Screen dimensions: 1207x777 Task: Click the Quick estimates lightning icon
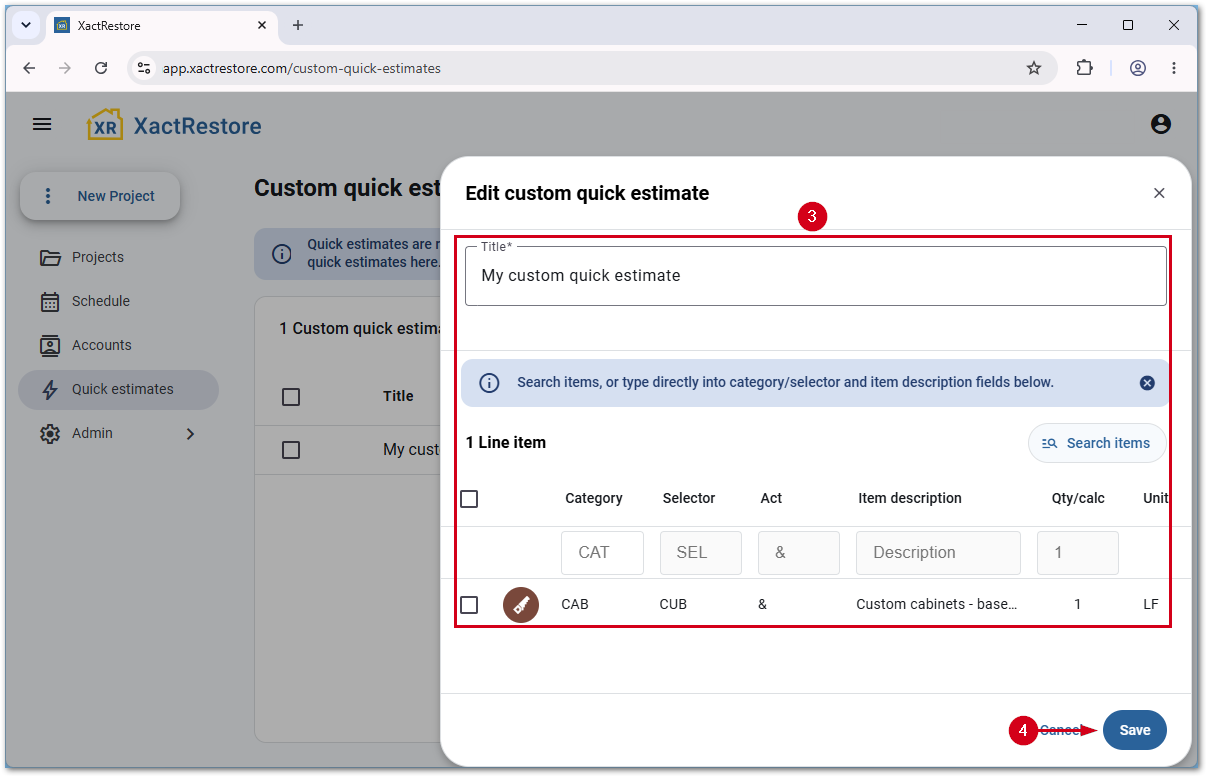tap(50, 389)
